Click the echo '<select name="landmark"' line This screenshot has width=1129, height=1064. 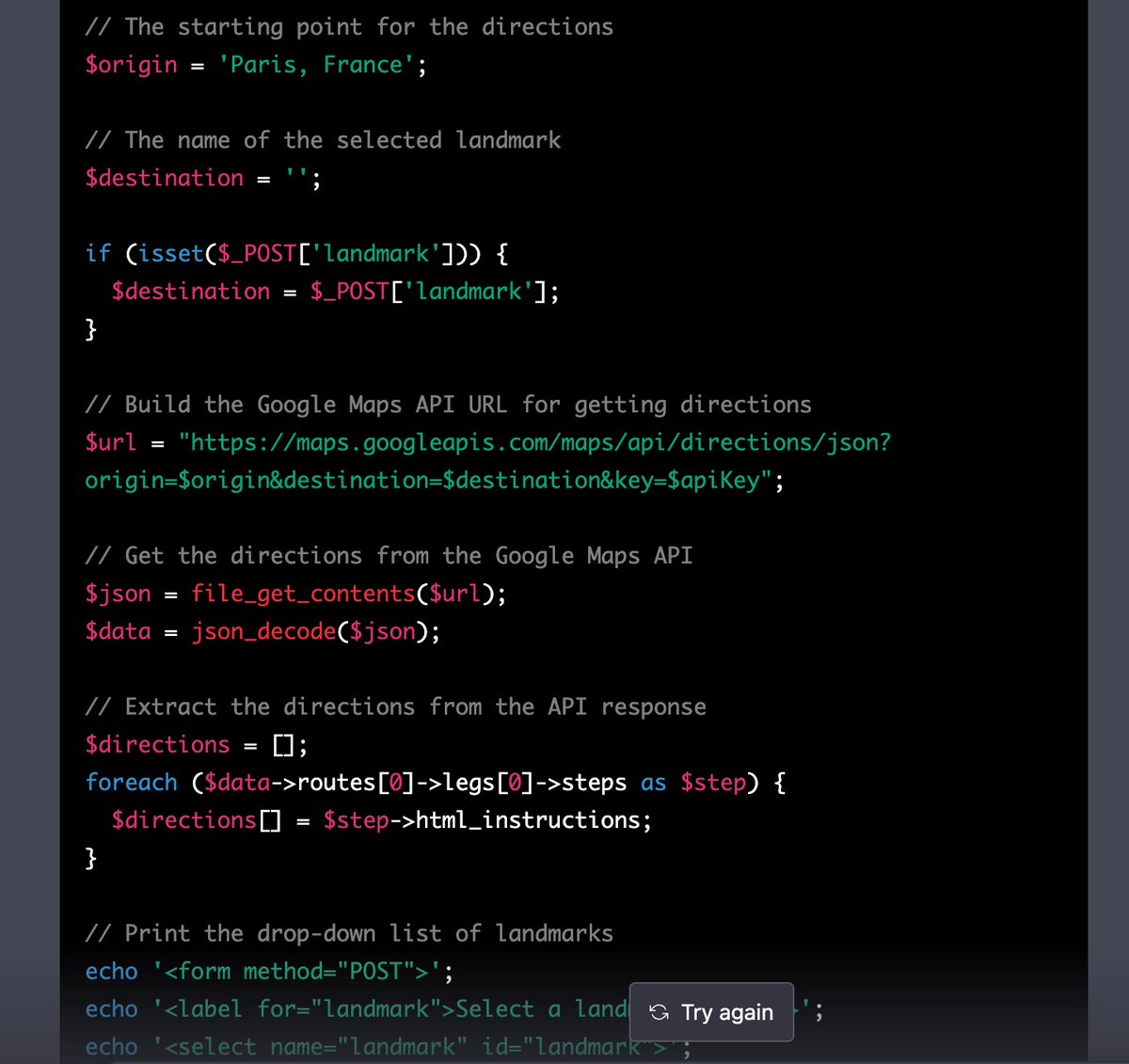point(389,1047)
